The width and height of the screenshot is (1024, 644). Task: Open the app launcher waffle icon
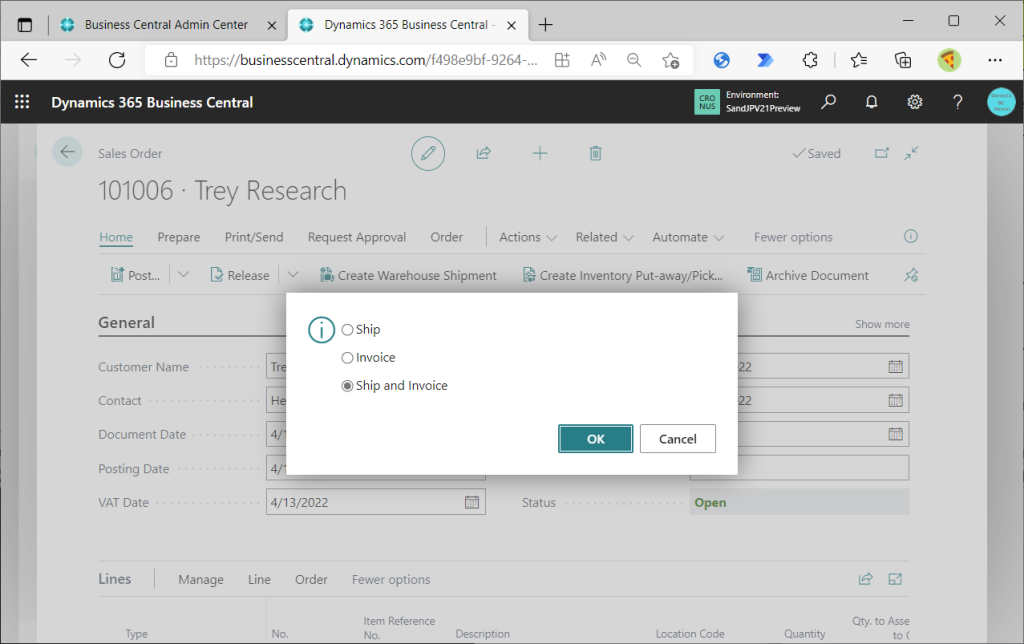pos(22,102)
